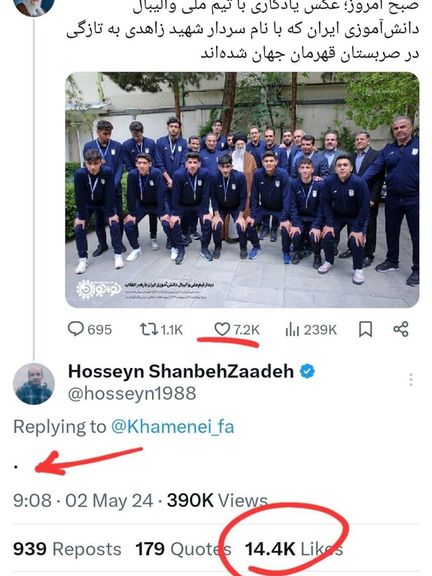Screen dimensions: 432x576
Task: View the 179 Quotes list
Action: tap(183, 549)
